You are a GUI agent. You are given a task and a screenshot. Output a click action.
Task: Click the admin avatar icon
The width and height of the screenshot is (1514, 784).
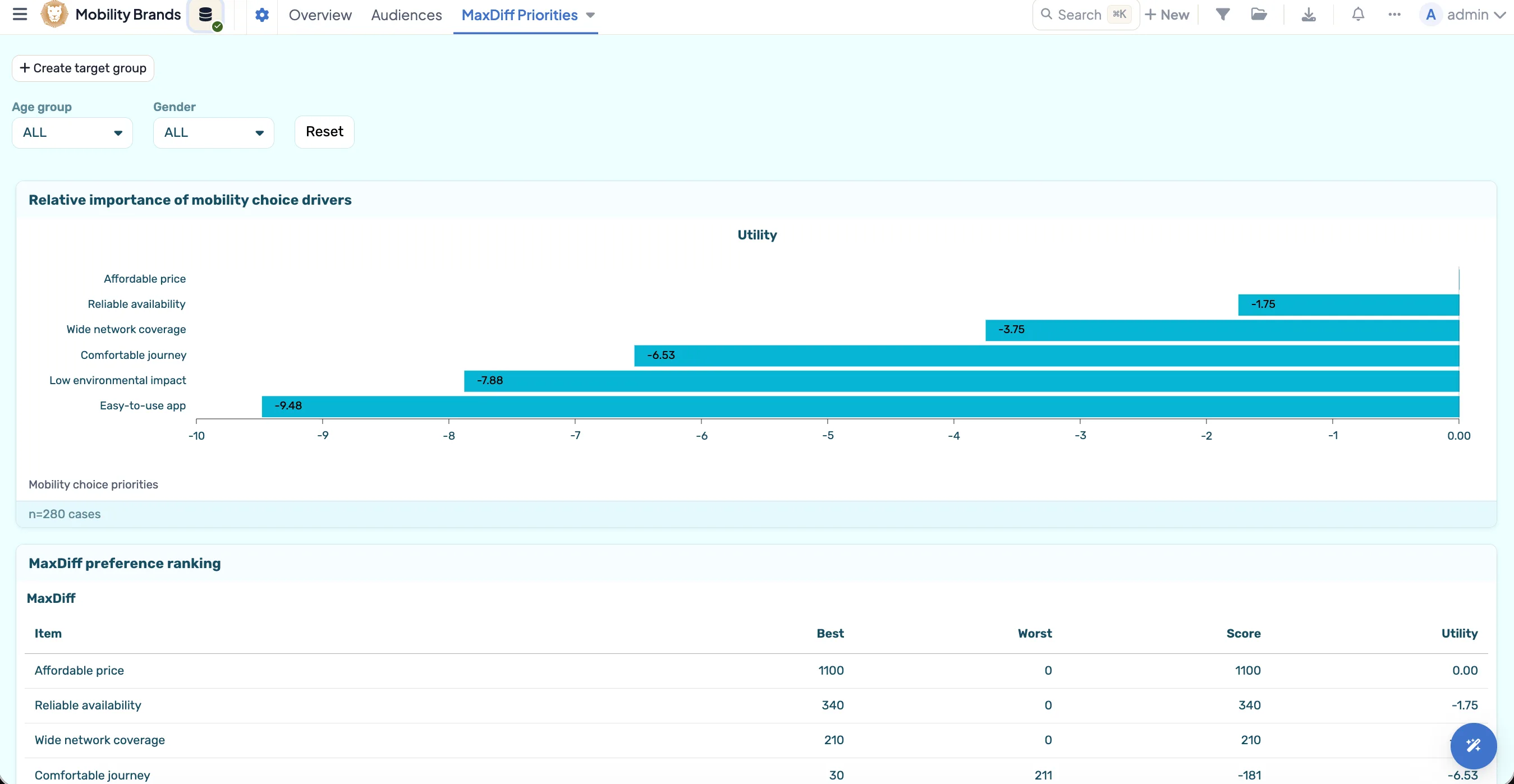[1430, 15]
